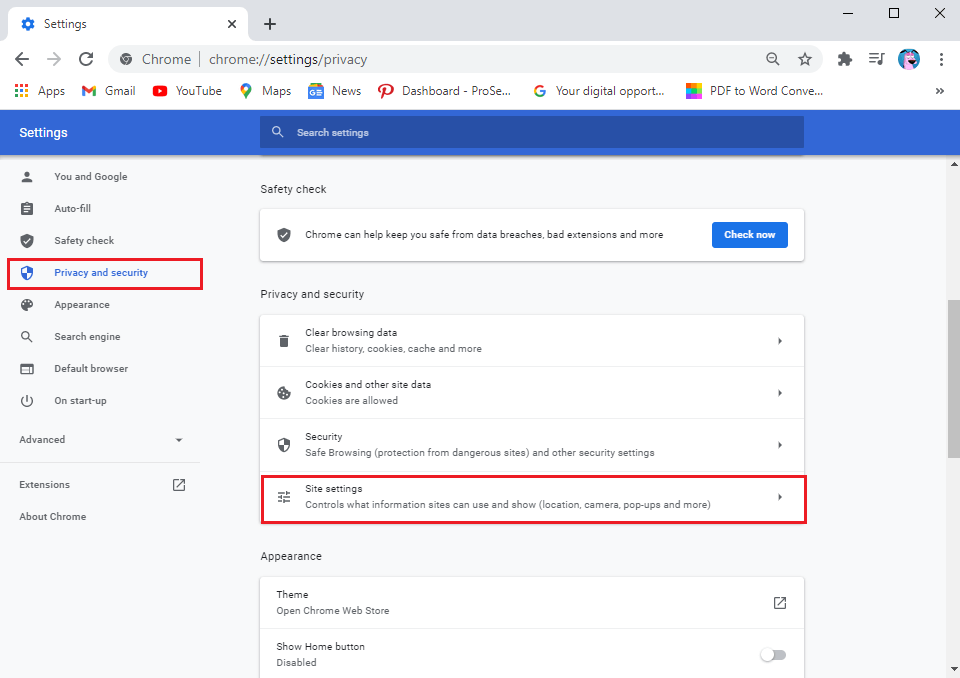The height and width of the screenshot is (678, 960).
Task: Open Clear browsing data row arrow
Action: tap(779, 341)
